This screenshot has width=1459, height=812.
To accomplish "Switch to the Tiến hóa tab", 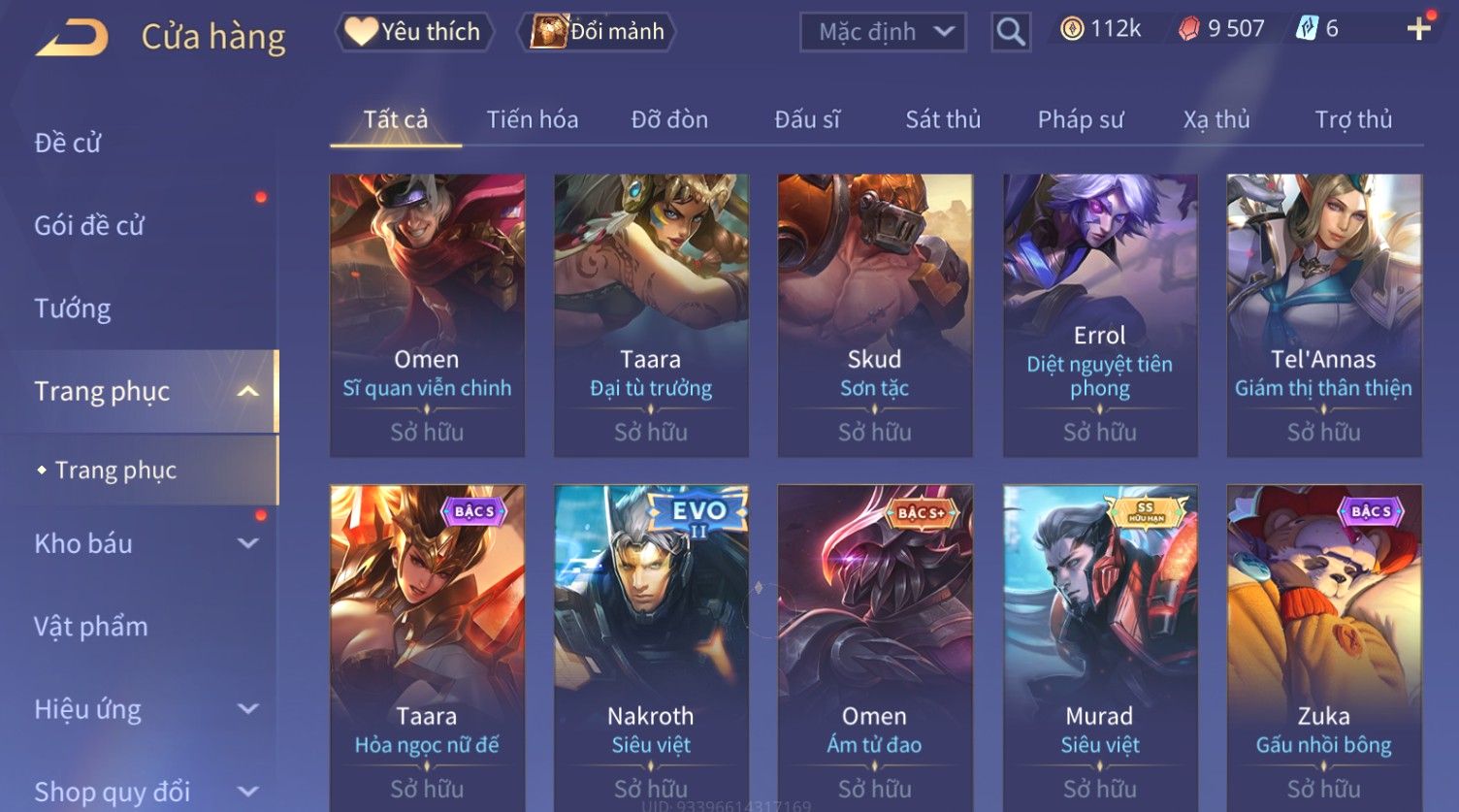I will [533, 119].
